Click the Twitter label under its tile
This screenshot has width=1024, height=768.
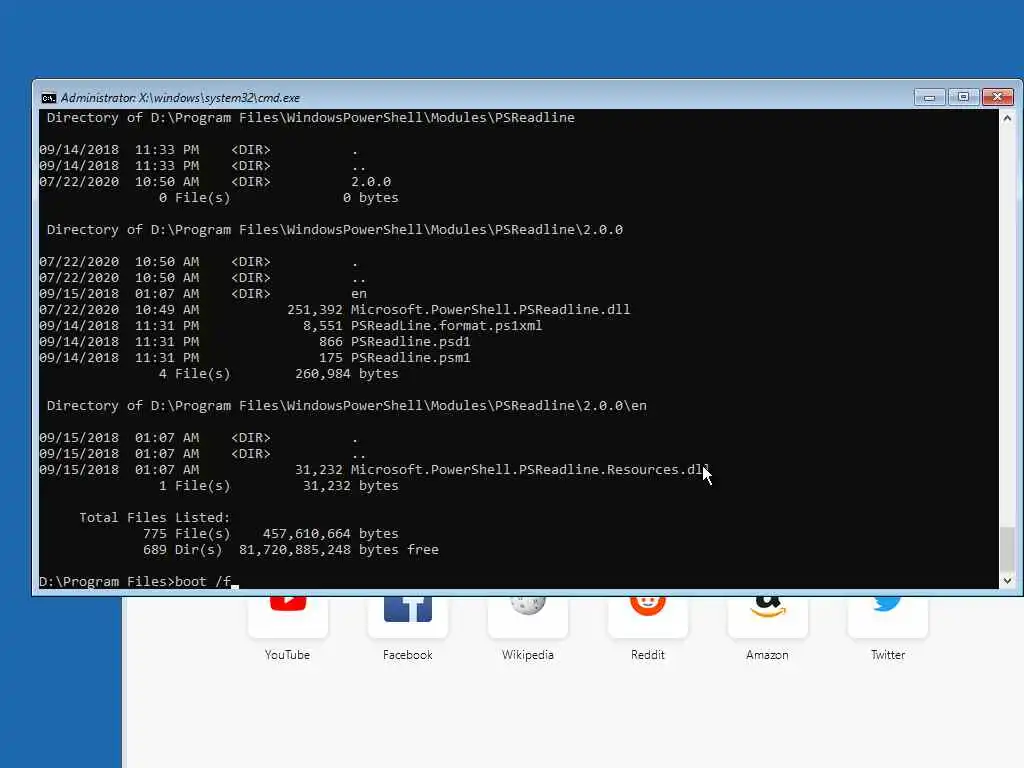(888, 655)
